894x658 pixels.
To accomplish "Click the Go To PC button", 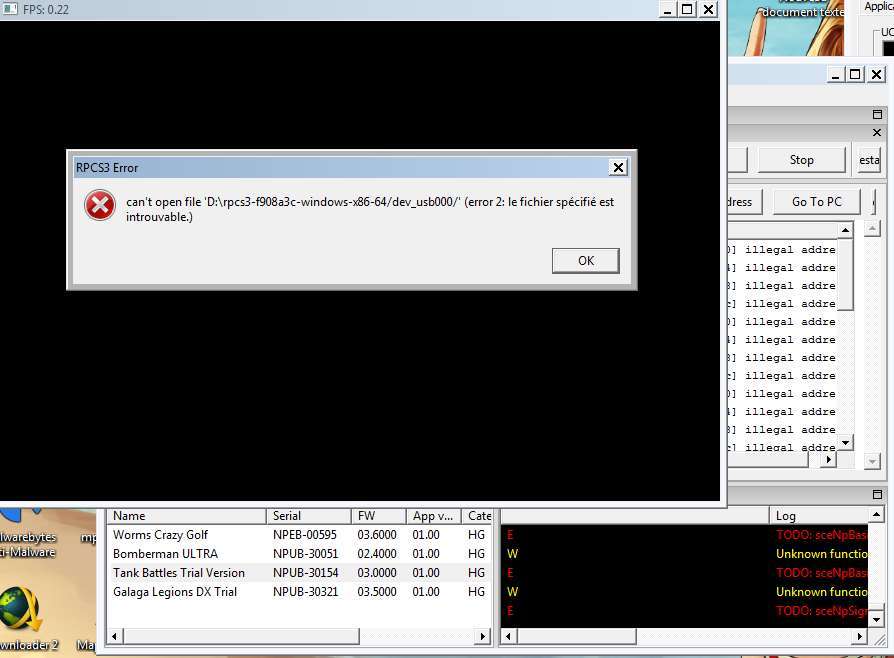I will click(x=816, y=201).
